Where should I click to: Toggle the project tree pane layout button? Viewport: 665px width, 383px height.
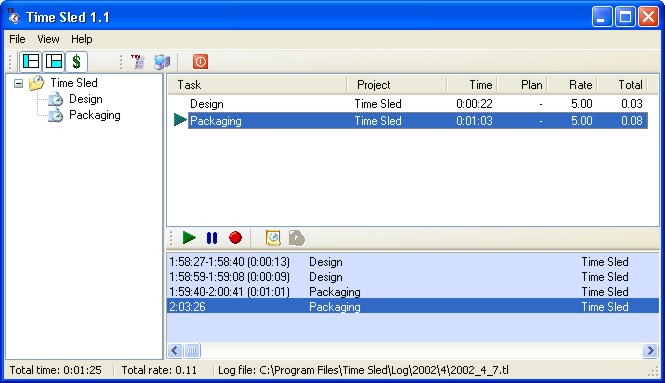[31, 62]
